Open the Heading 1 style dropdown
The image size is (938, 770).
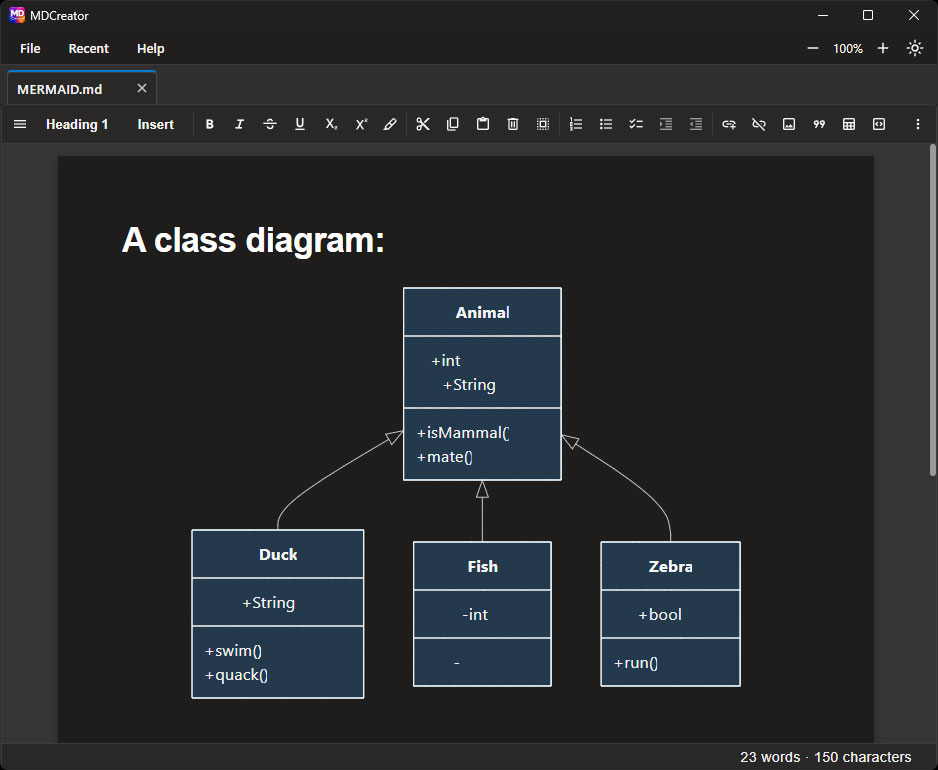[x=77, y=124]
